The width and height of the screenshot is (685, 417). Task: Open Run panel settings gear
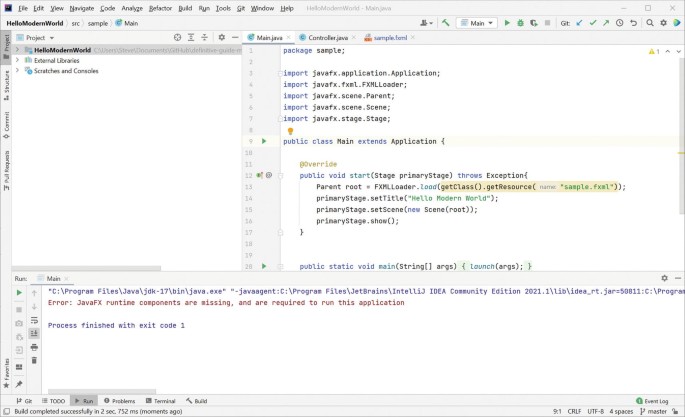click(664, 278)
